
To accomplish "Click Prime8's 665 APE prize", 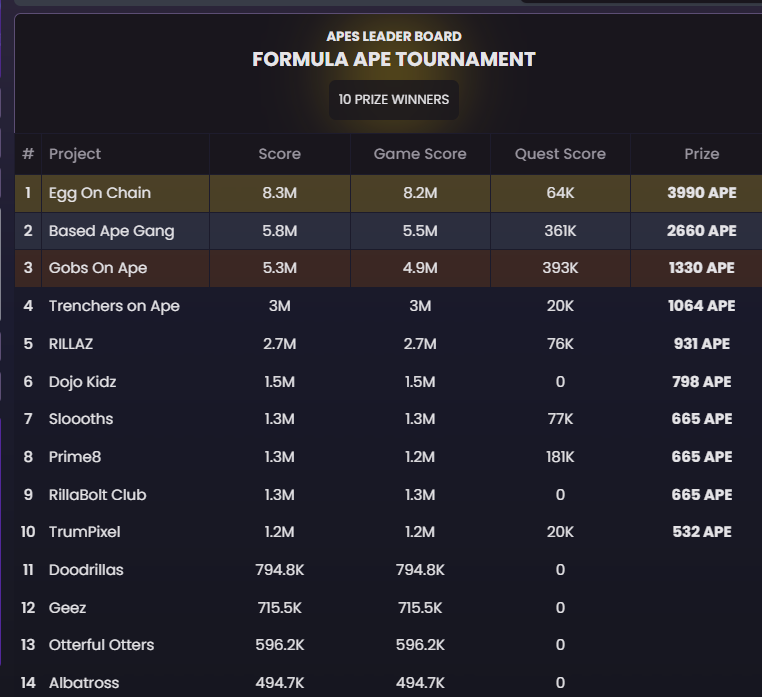I will point(702,457).
